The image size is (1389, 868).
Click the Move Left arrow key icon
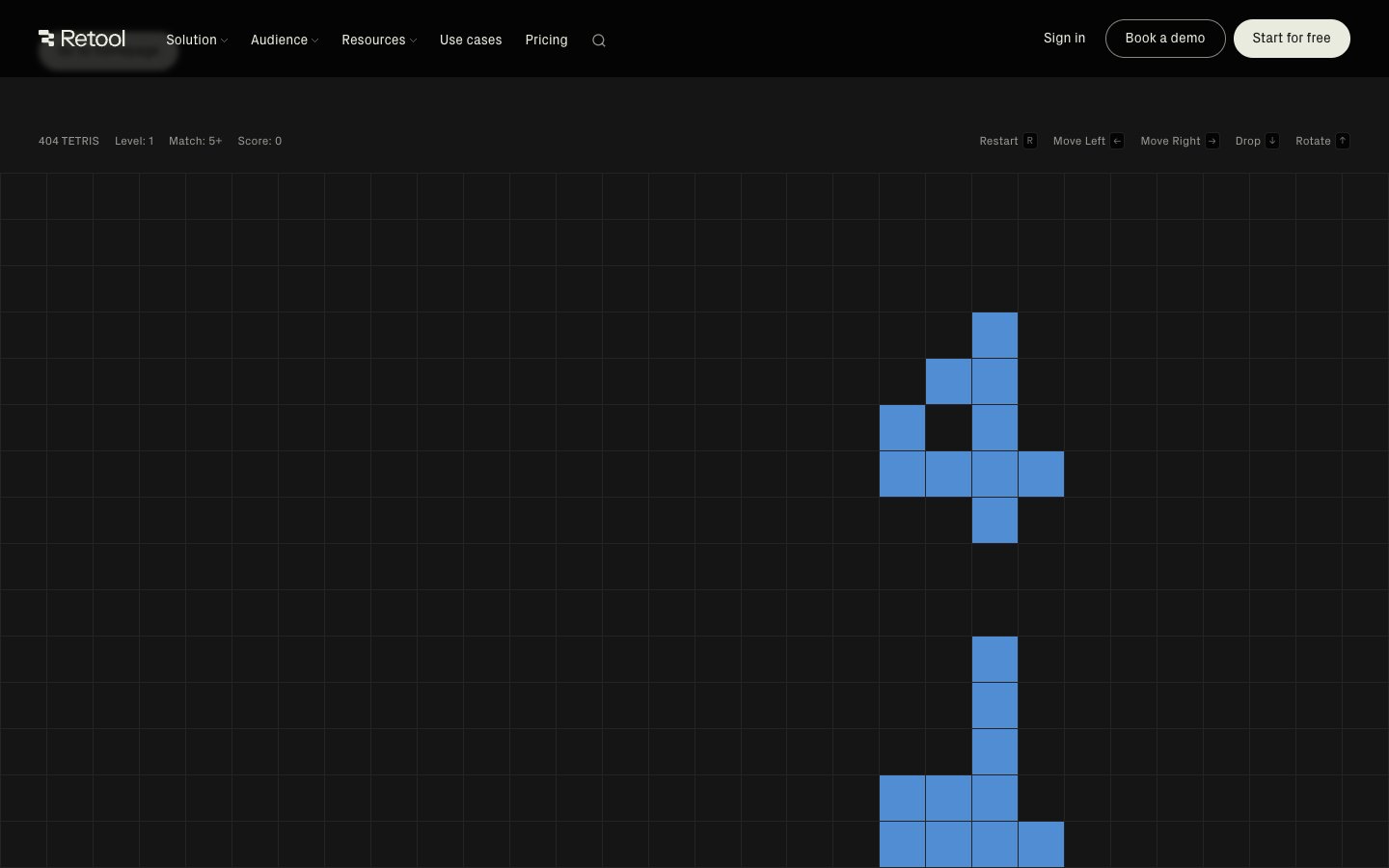1117,141
